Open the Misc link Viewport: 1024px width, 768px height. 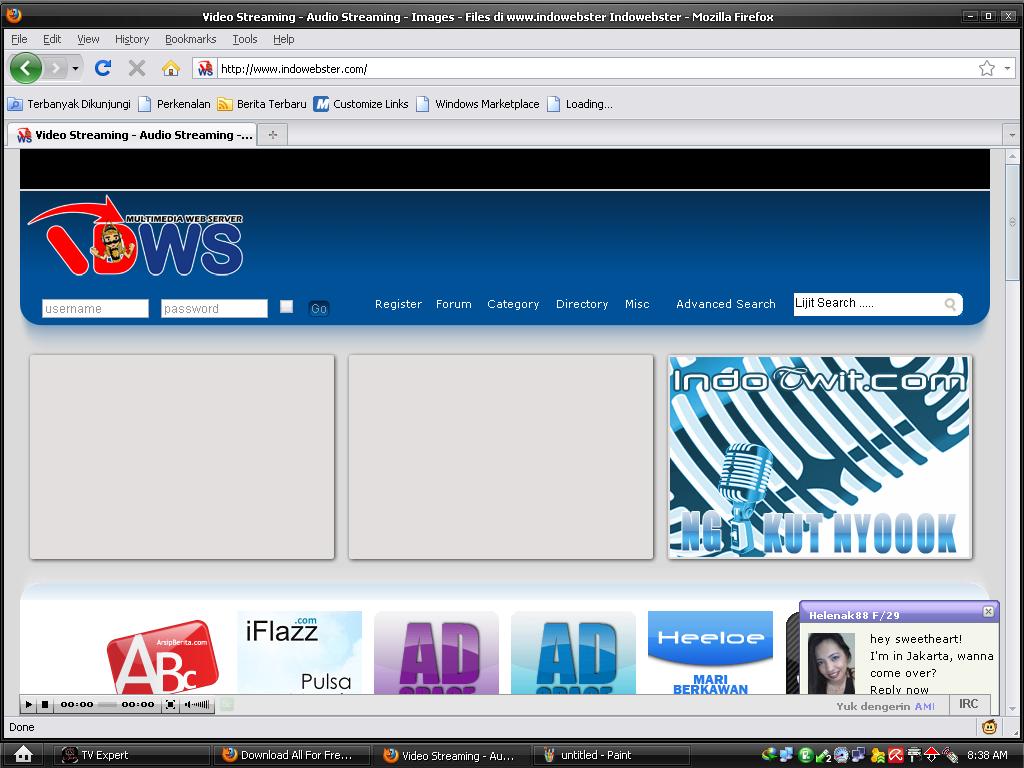[x=637, y=304]
